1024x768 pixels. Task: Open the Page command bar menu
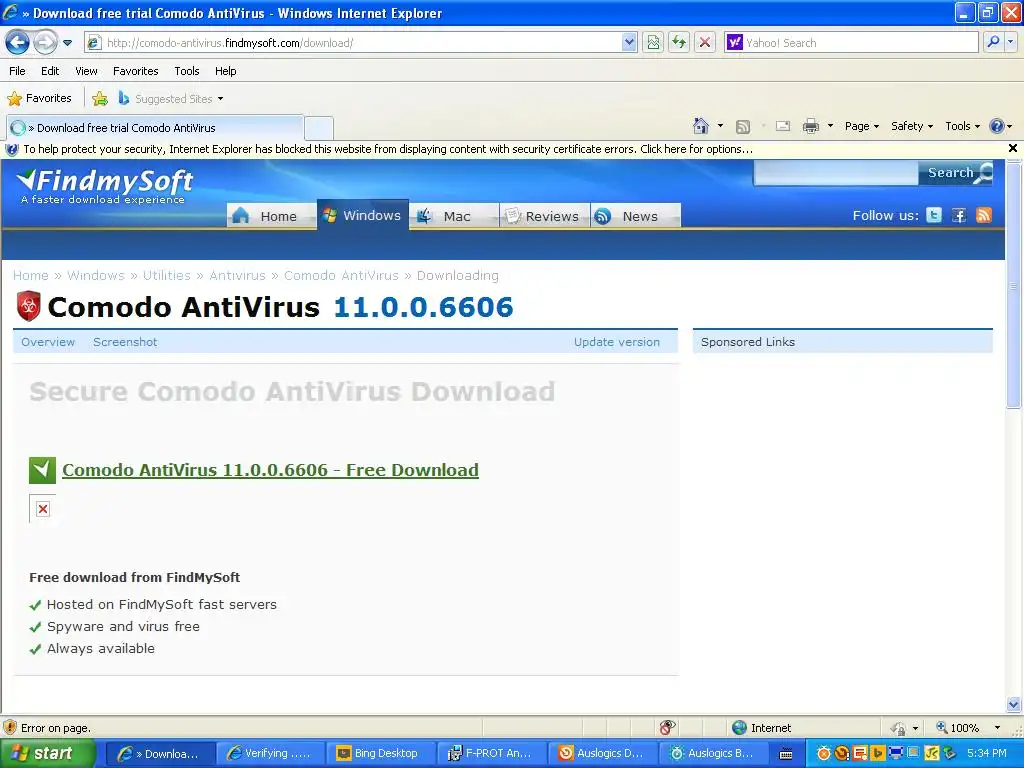tap(861, 126)
